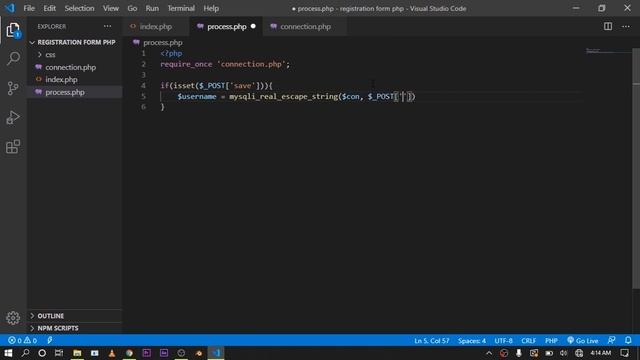Change line endings via CRLF
The width and height of the screenshot is (640, 360).
click(529, 340)
